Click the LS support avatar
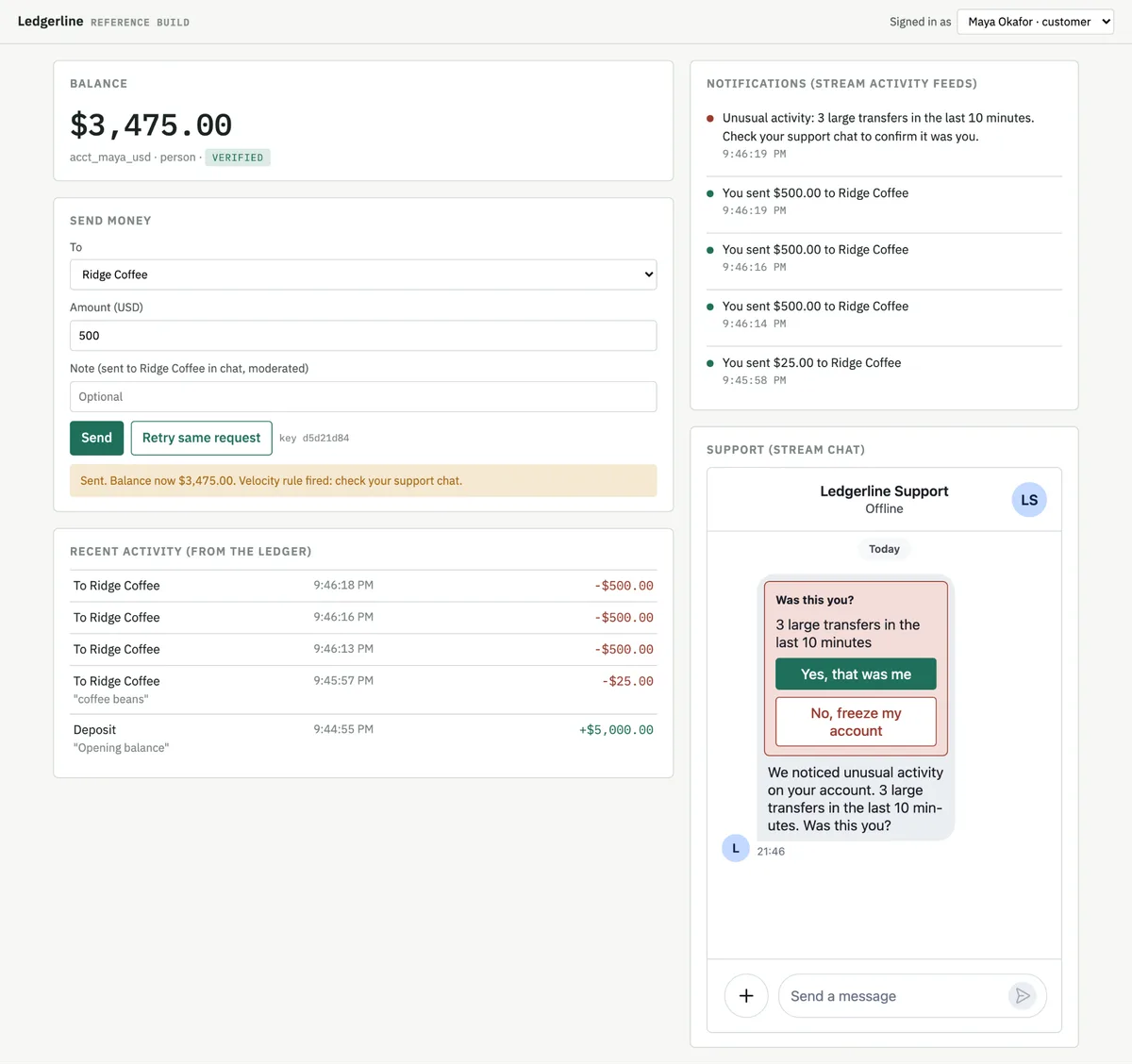The height and width of the screenshot is (1064, 1132). (x=1029, y=500)
